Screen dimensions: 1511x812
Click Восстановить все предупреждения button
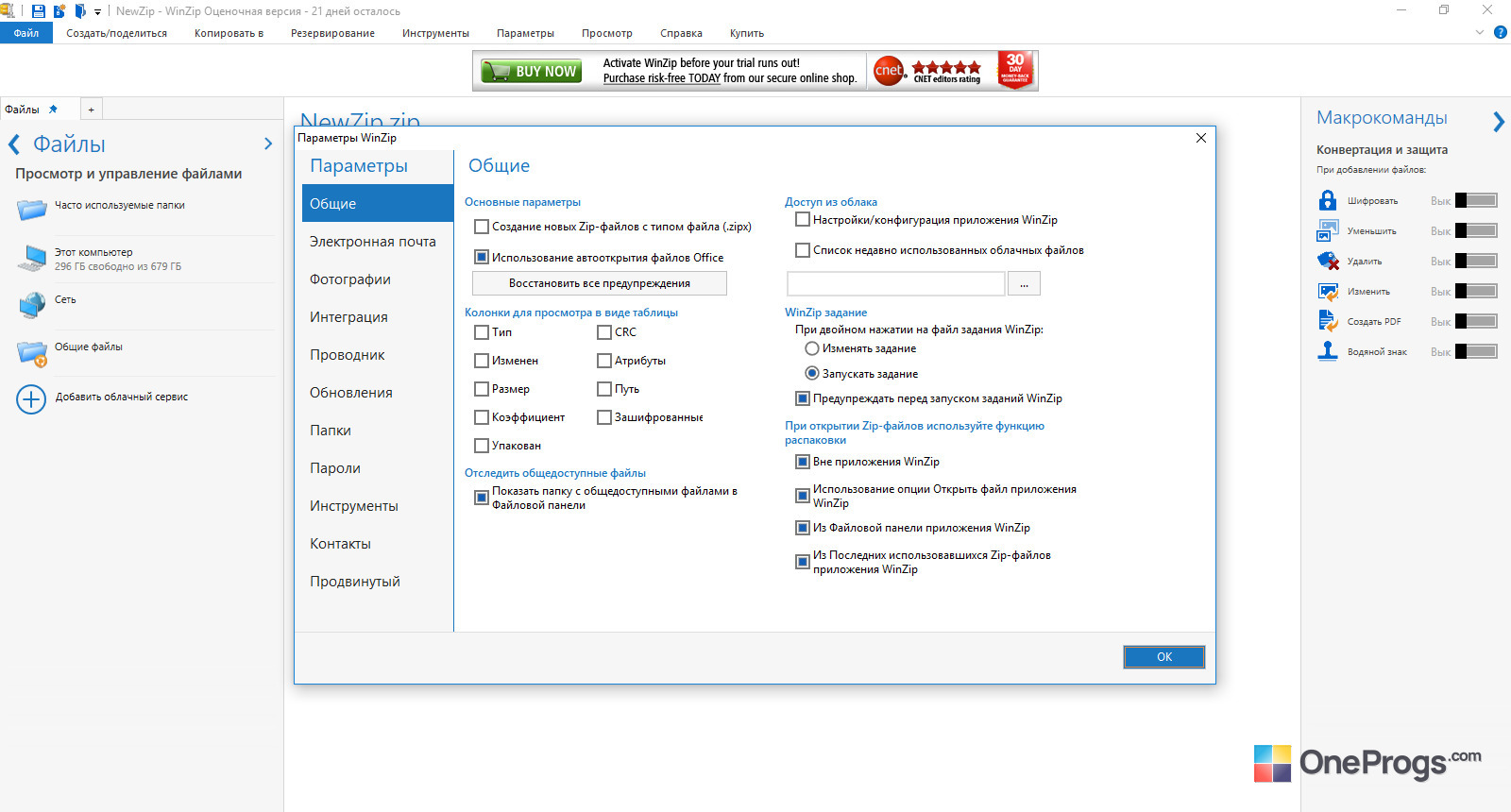coord(600,283)
